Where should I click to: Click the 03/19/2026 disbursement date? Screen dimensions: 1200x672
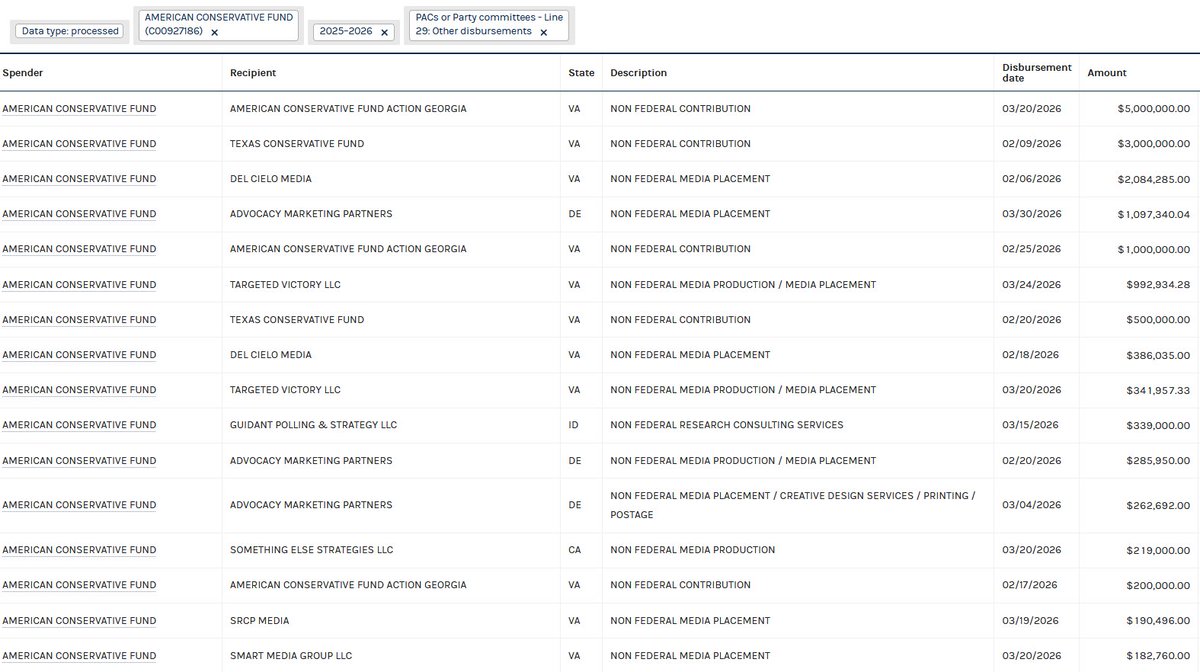pos(1032,620)
